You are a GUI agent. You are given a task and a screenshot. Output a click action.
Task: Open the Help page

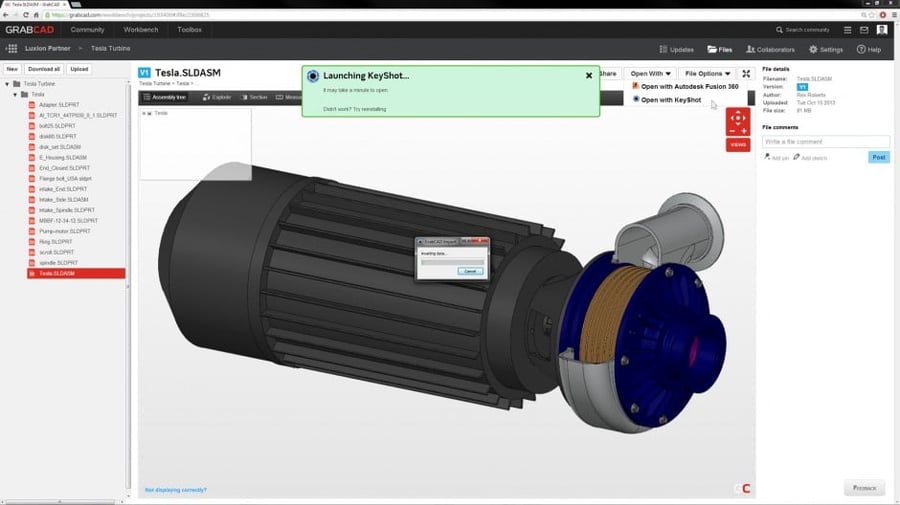coord(869,49)
